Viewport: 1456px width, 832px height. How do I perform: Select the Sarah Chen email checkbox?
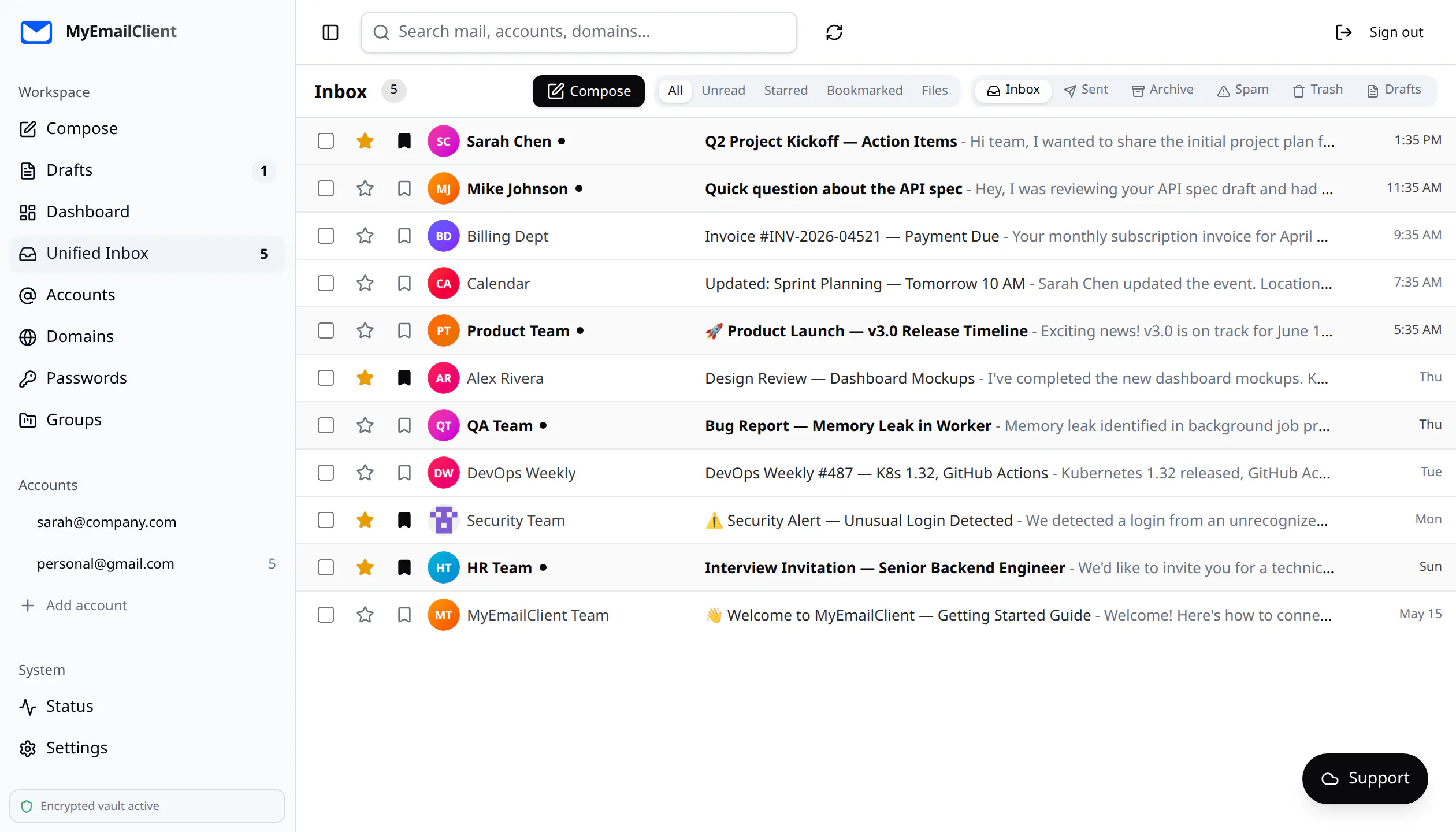[326, 141]
